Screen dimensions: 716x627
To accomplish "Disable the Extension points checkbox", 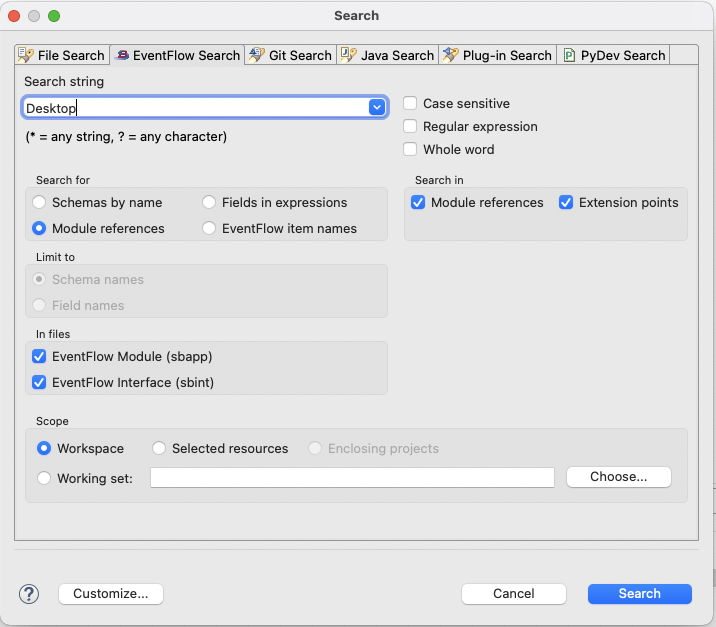I will [566, 203].
